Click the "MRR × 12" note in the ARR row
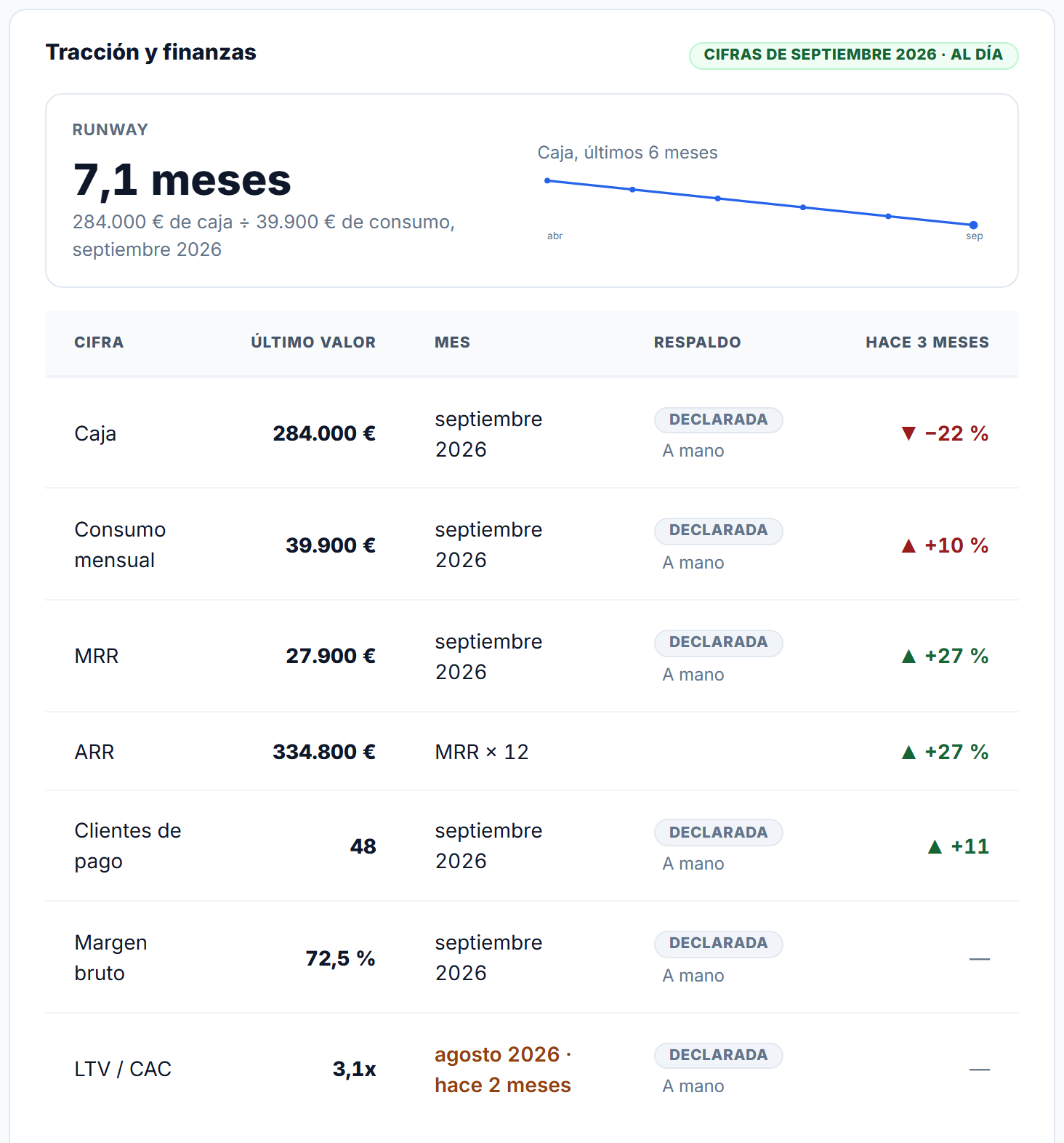This screenshot has width=1064, height=1143. (482, 753)
